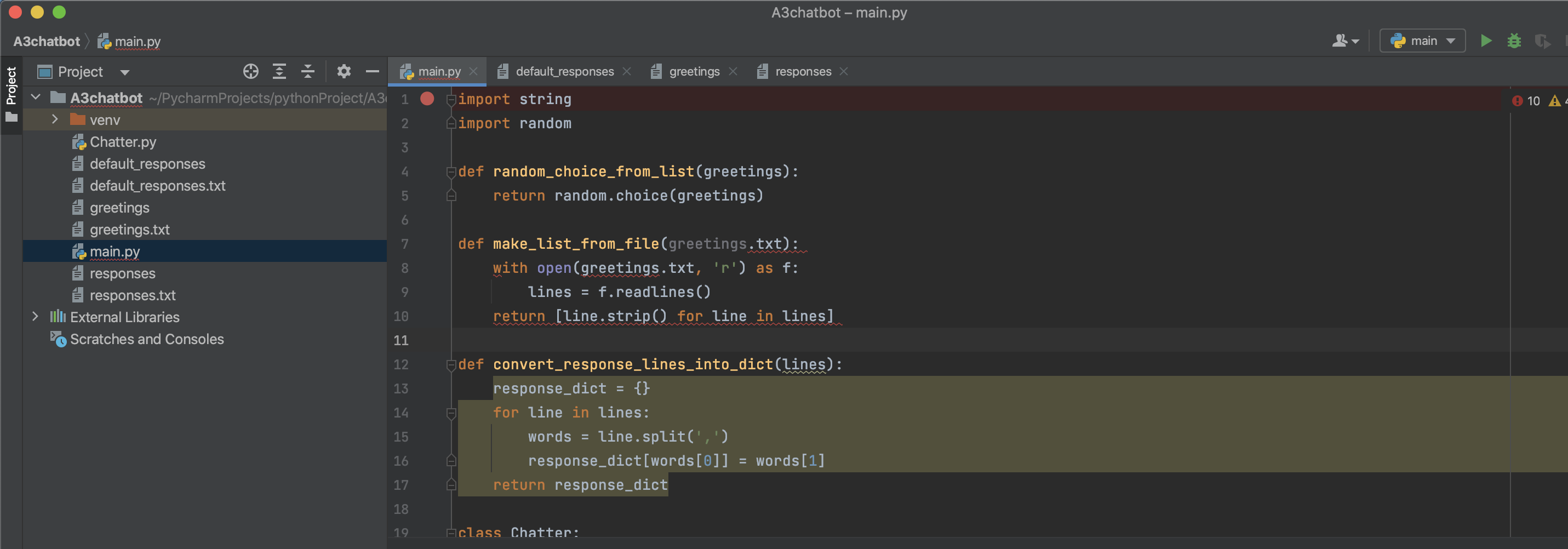Viewport: 1568px width, 549px height.
Task: Open the Project panel options gear
Action: pyautogui.click(x=344, y=71)
